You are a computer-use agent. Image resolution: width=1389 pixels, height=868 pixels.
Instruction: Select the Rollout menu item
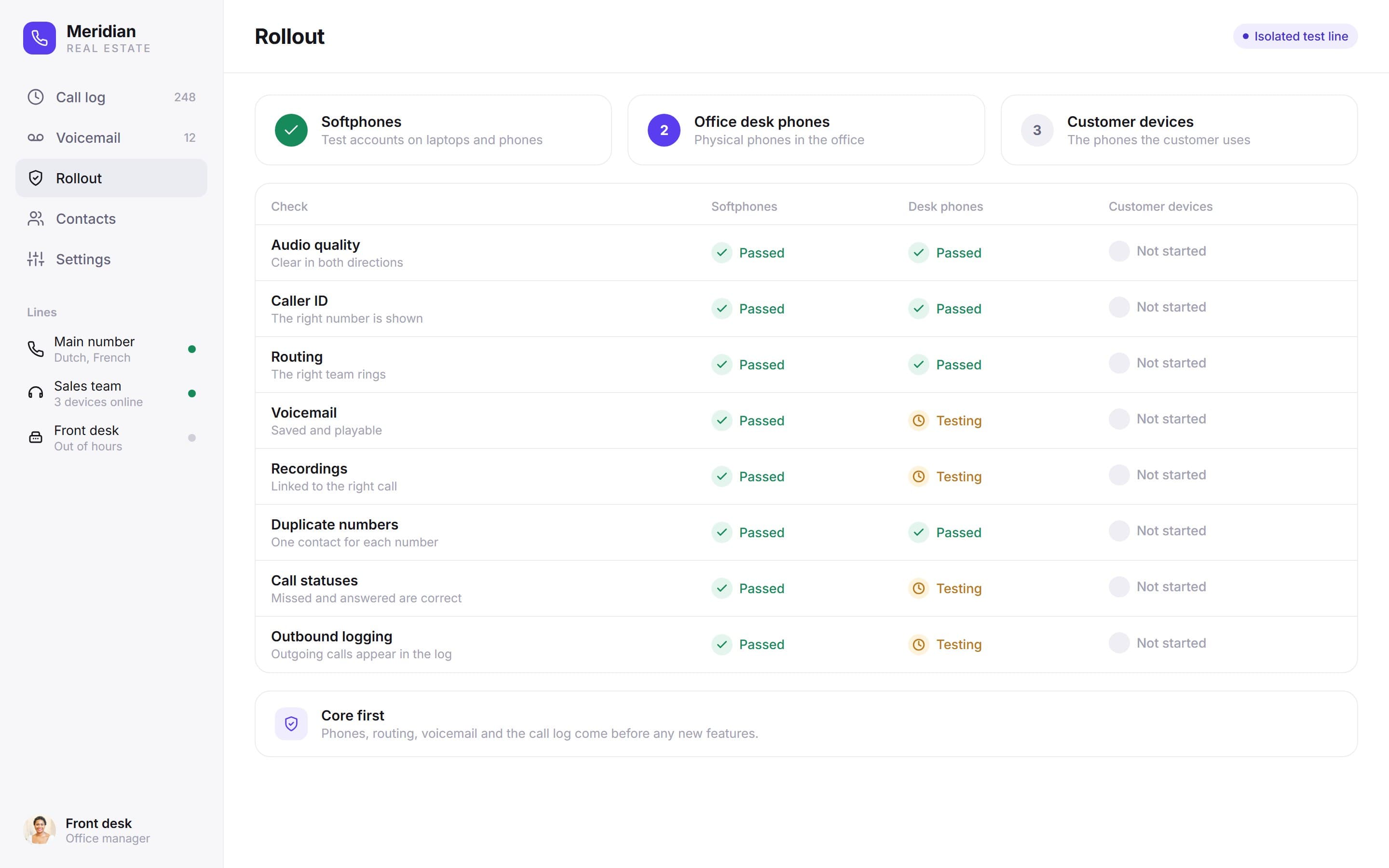click(x=111, y=178)
